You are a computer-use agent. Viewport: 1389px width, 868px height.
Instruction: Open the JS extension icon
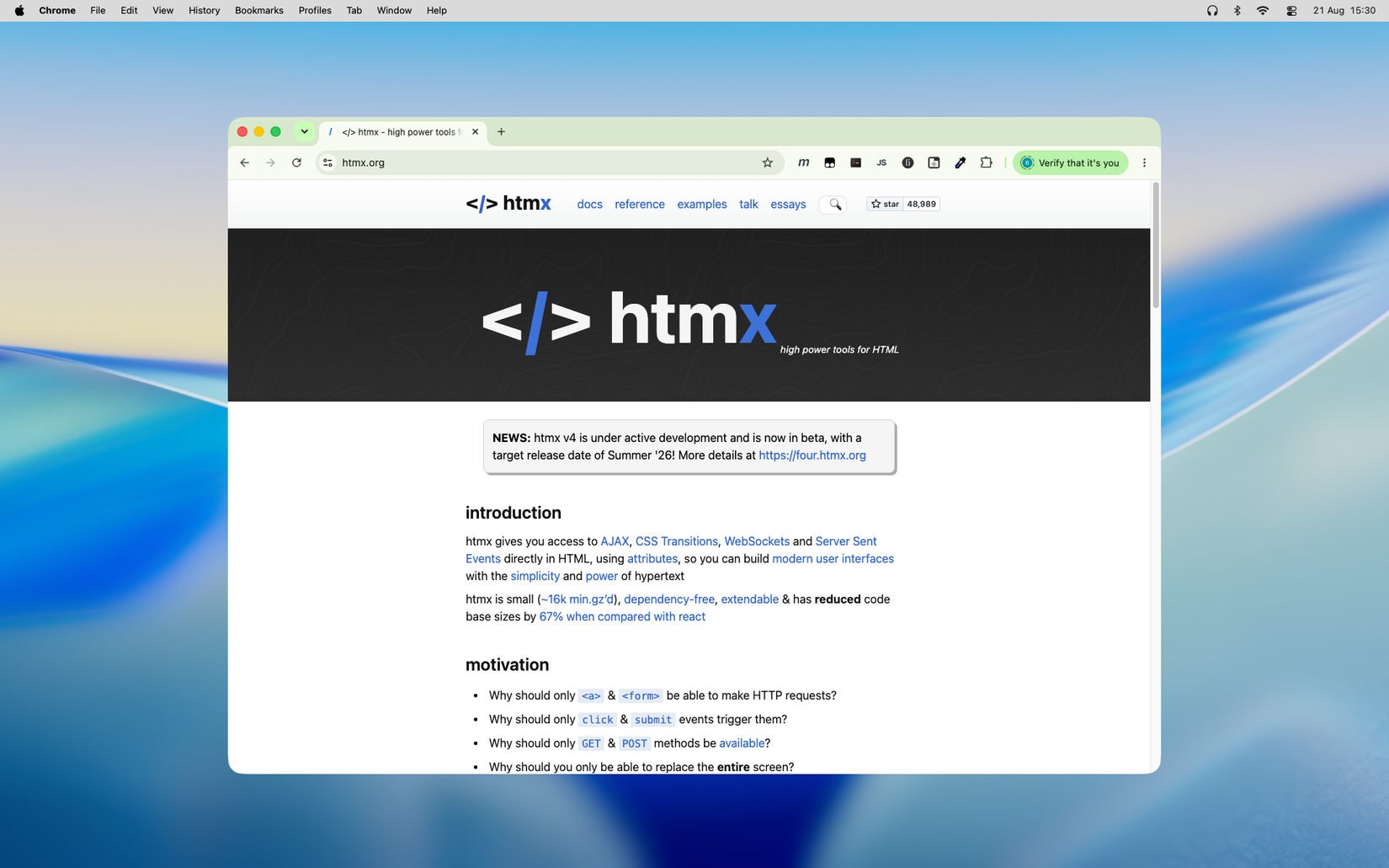click(x=881, y=162)
